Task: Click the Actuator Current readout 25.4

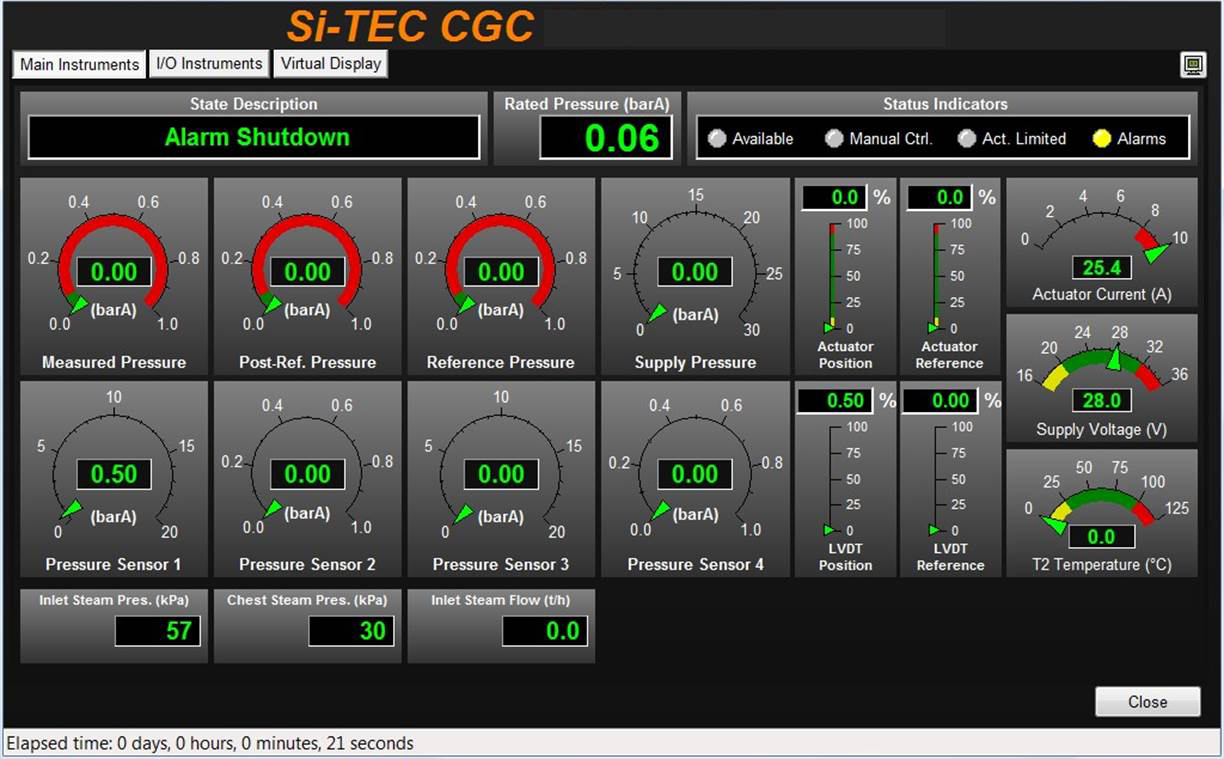Action: pyautogui.click(x=1101, y=267)
